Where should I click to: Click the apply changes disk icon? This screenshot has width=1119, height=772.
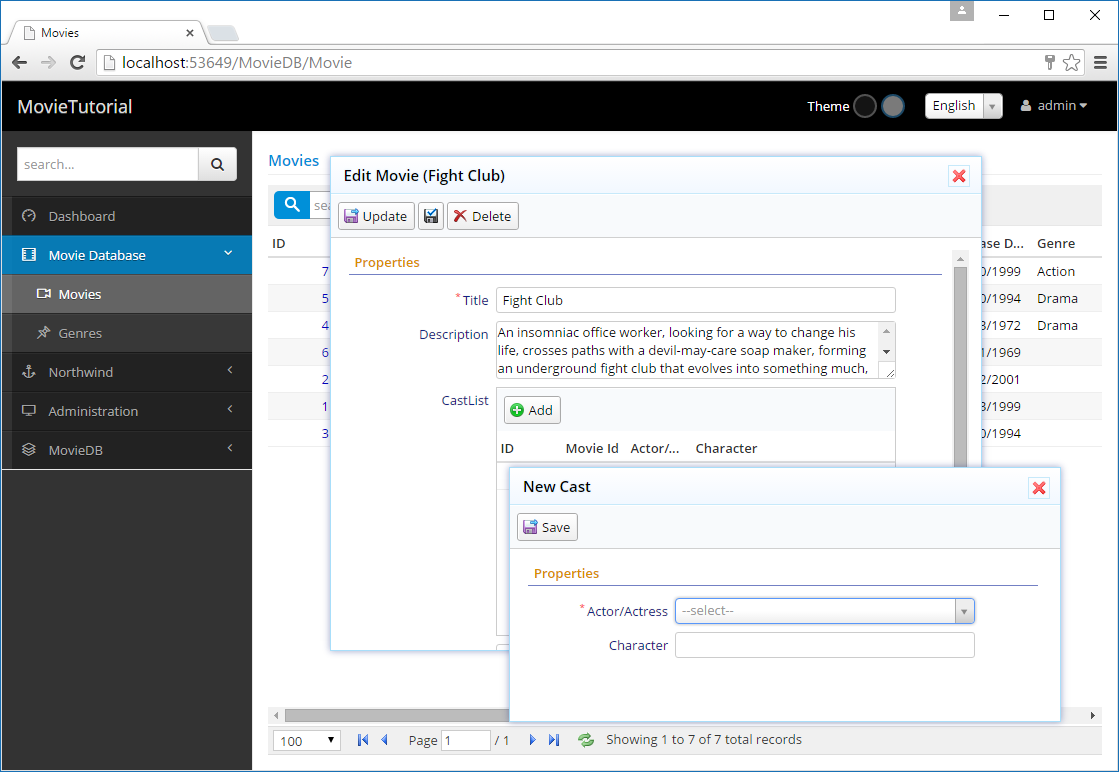pyautogui.click(x=431, y=216)
